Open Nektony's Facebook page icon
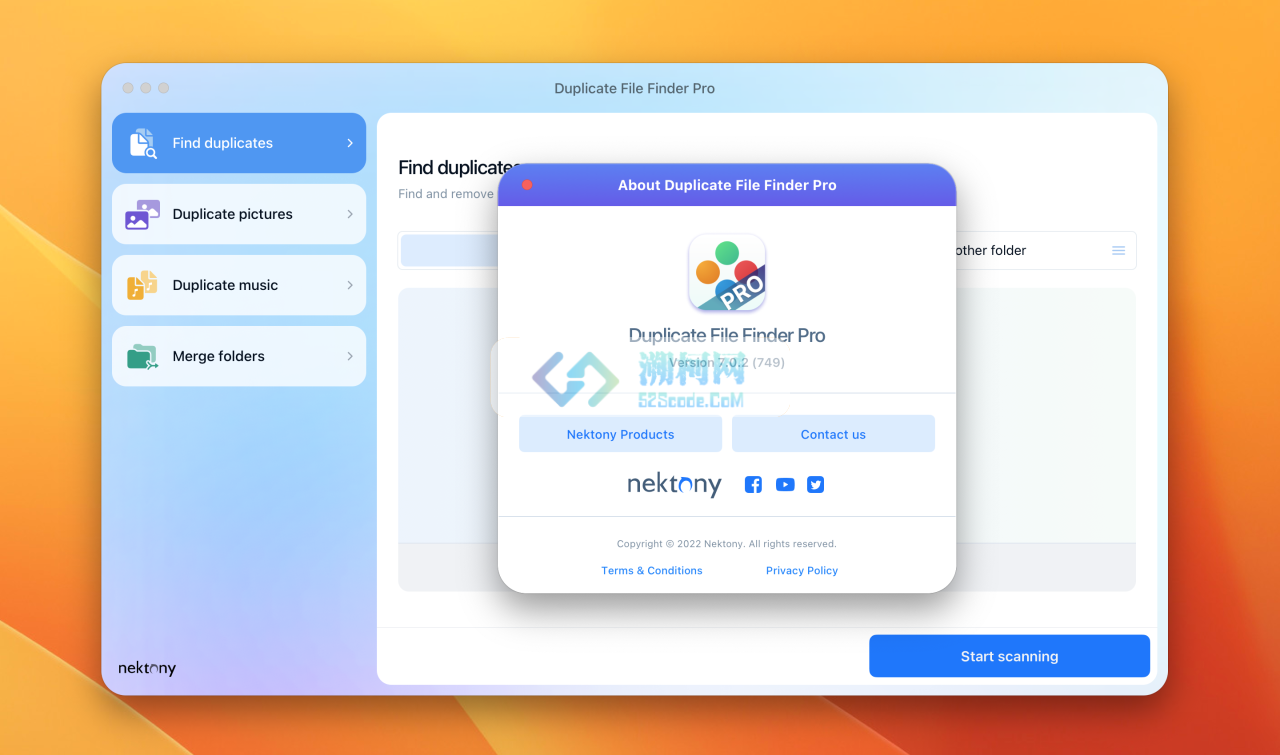Screen dimensions: 1280x755 coord(754,484)
